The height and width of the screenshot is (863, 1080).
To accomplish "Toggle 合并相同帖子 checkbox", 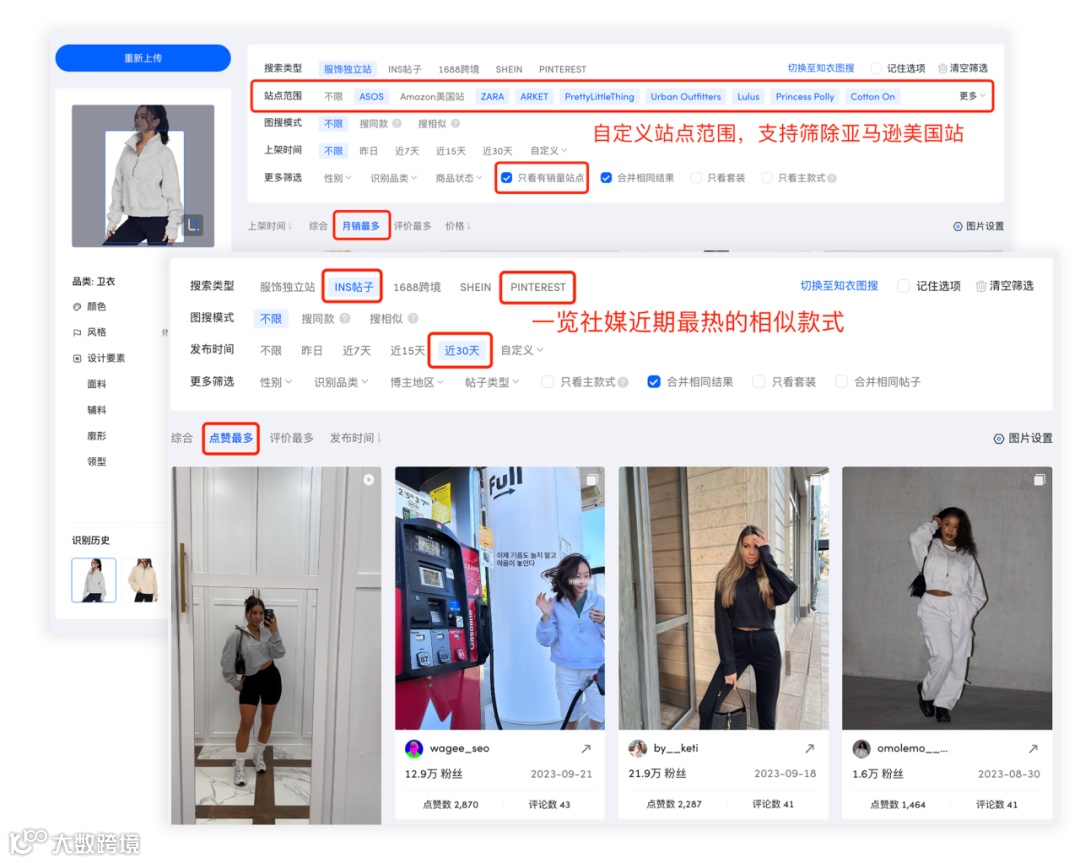I will (x=841, y=382).
